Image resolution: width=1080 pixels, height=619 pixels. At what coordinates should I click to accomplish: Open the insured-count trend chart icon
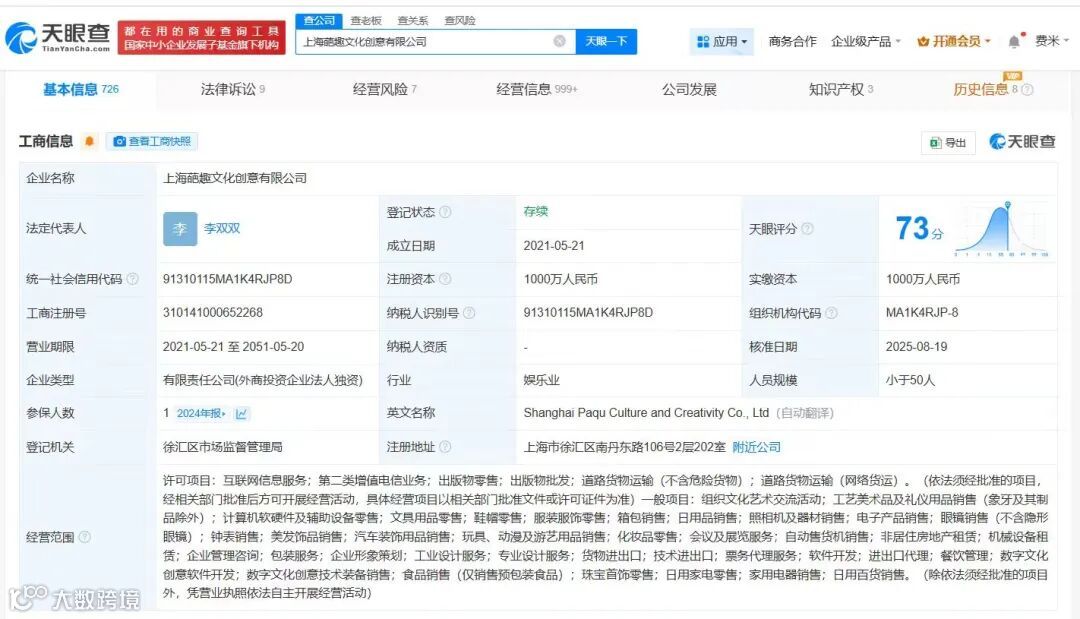point(241,413)
